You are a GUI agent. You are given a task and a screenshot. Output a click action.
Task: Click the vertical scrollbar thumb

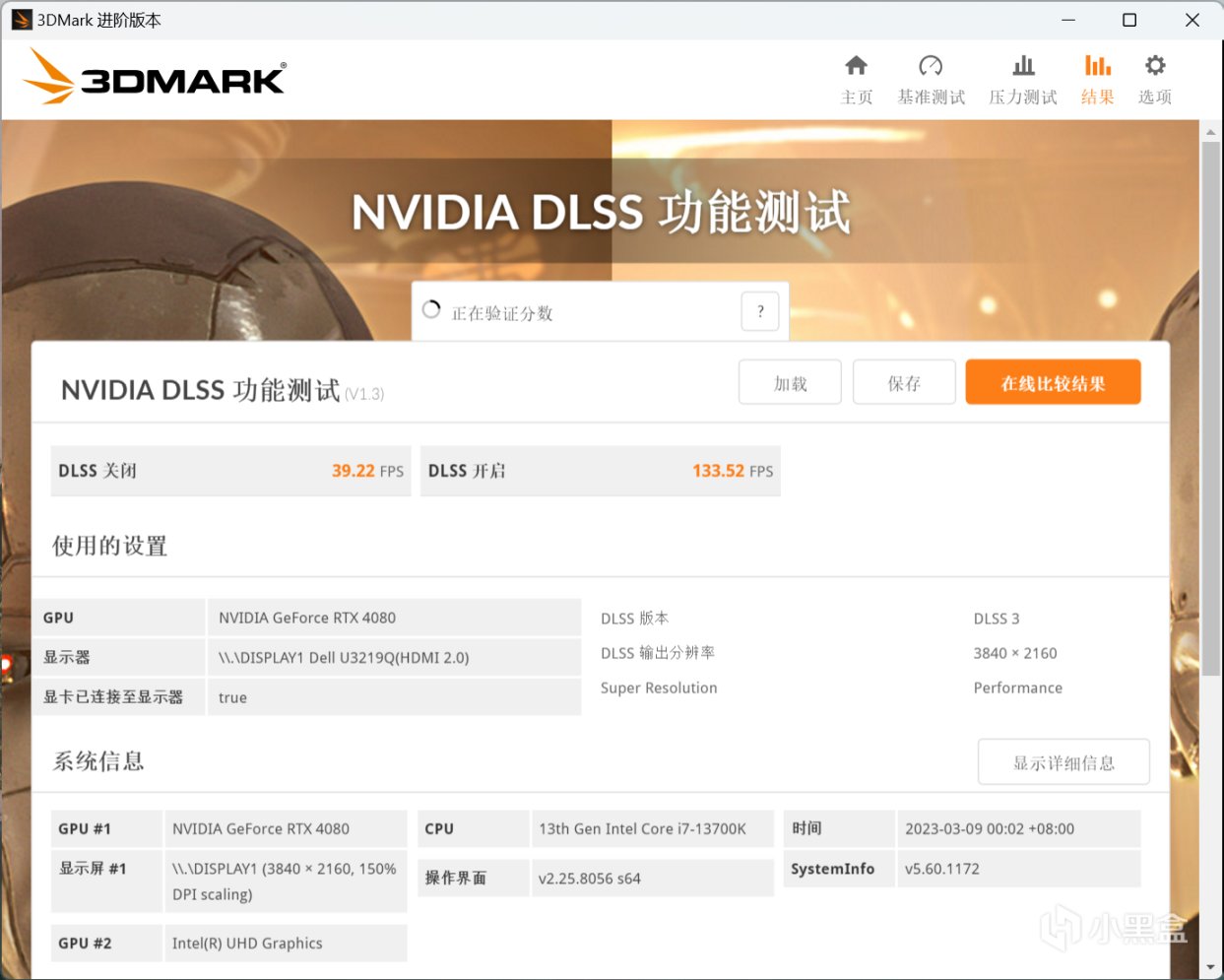point(1211,409)
